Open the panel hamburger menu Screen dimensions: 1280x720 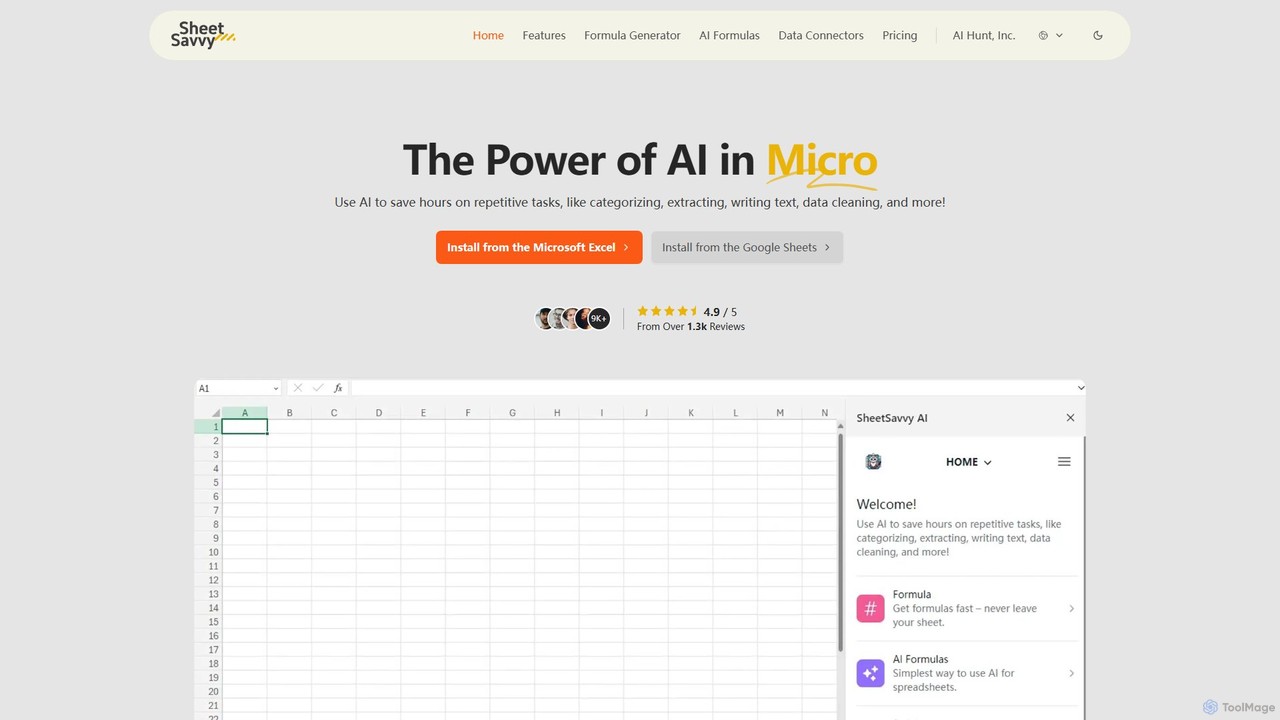[x=1064, y=462]
